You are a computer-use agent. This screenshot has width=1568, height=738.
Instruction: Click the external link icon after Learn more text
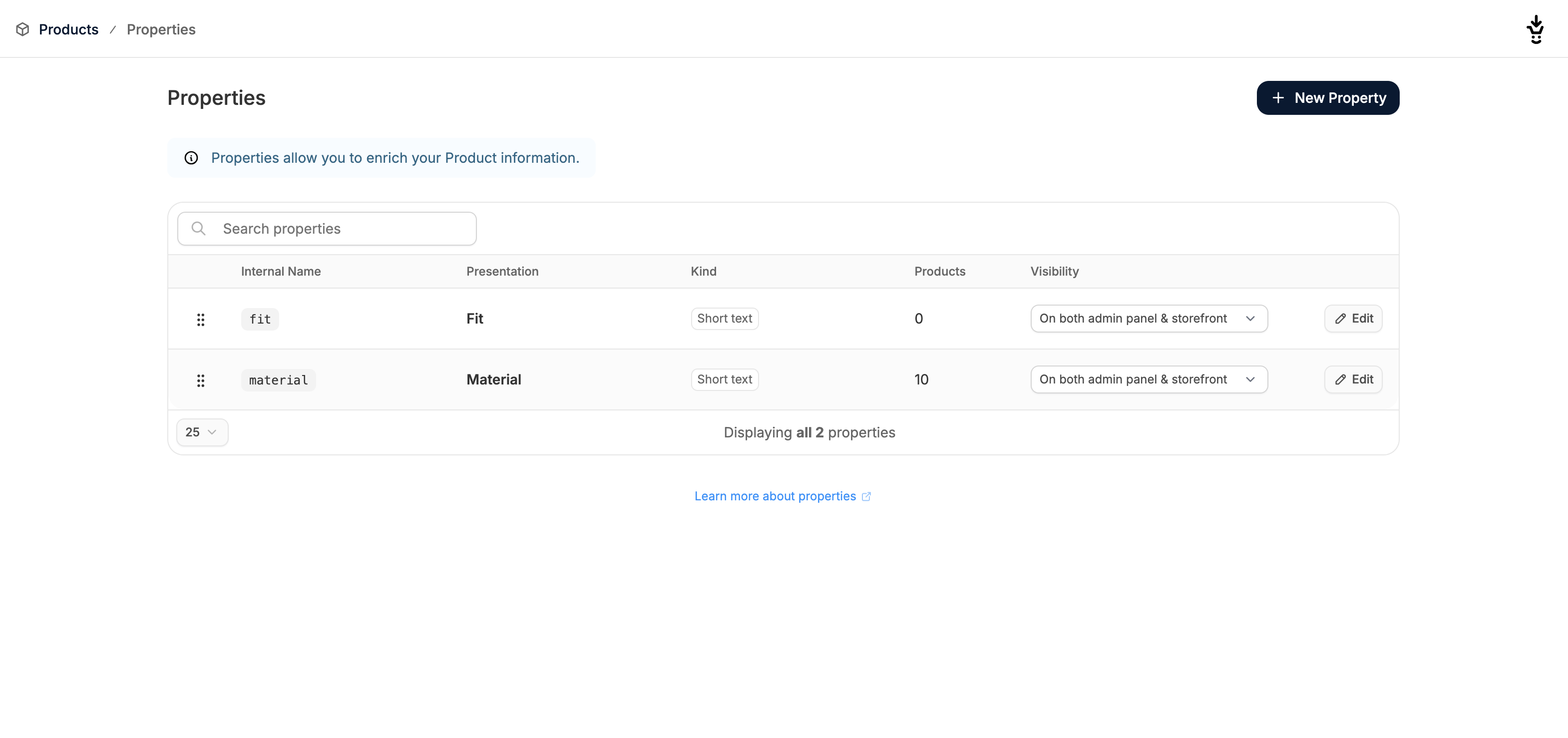pos(867,496)
